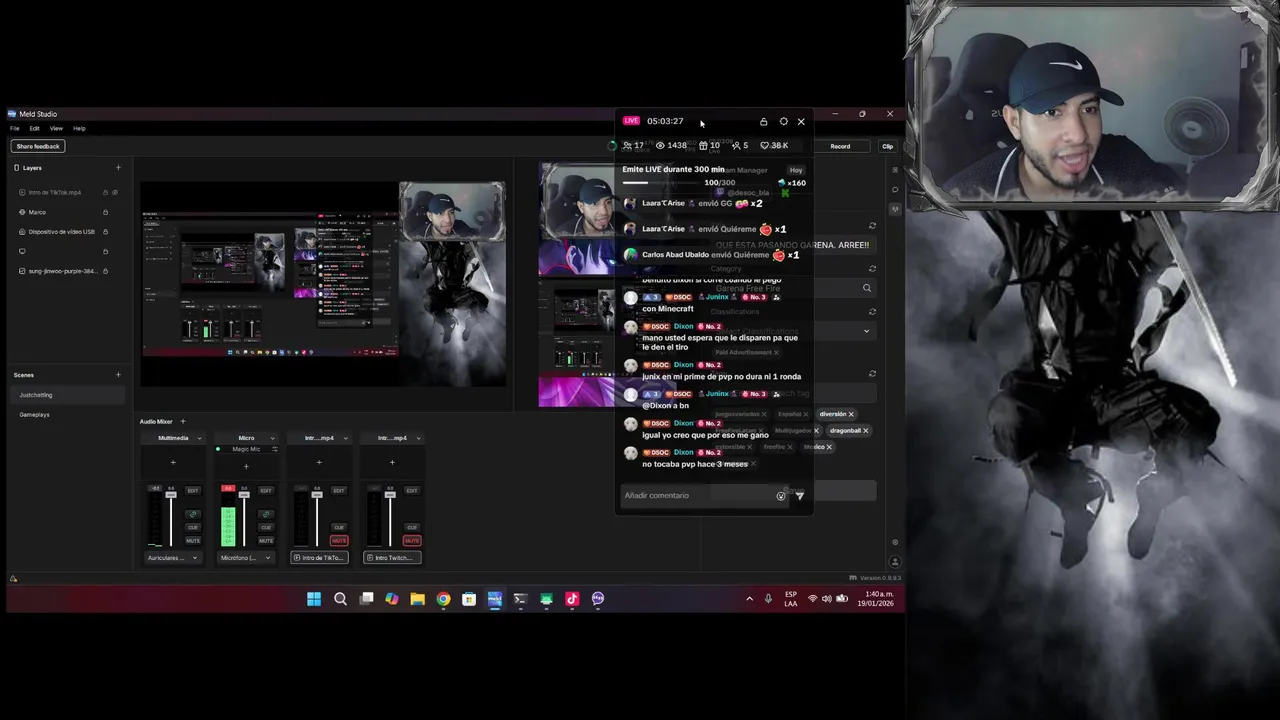
Task: Click the gifts count icon in LIVE overlay
Action: 703,145
